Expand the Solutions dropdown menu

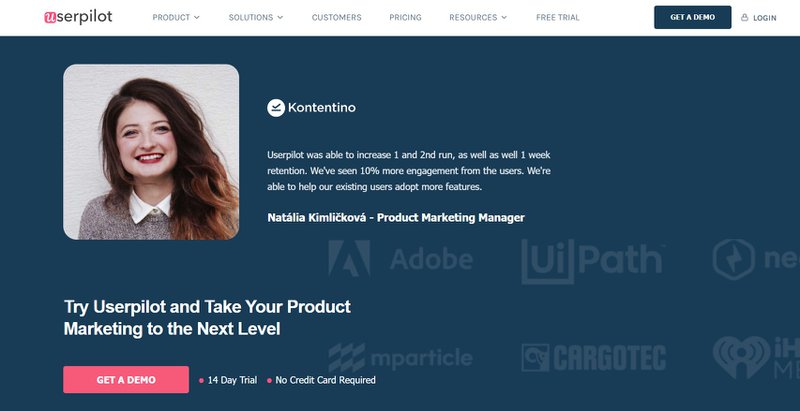[x=256, y=18]
